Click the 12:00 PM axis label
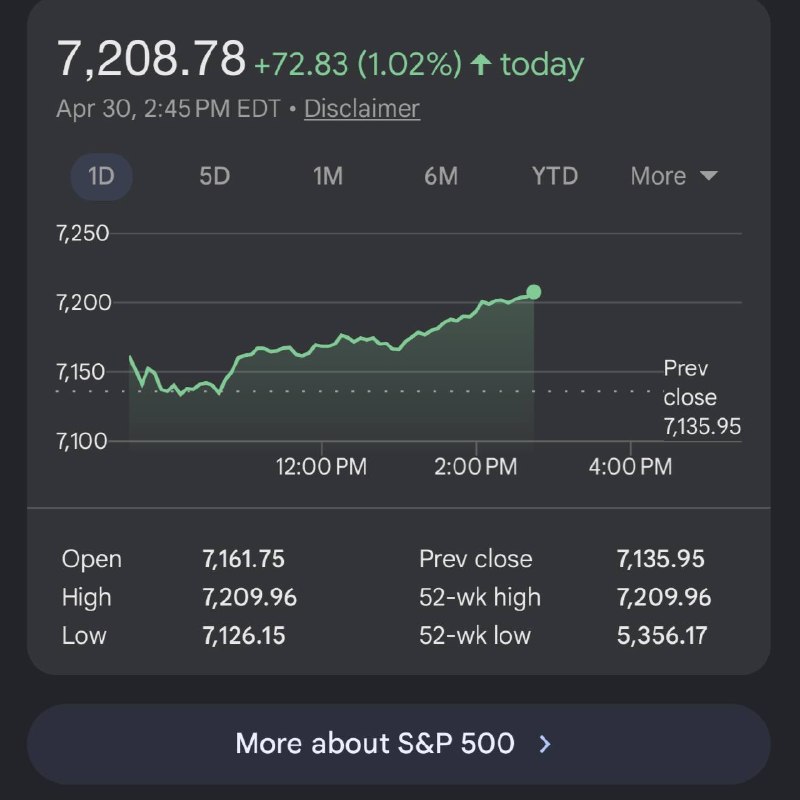Viewport: 800px width, 800px height. 322,466
